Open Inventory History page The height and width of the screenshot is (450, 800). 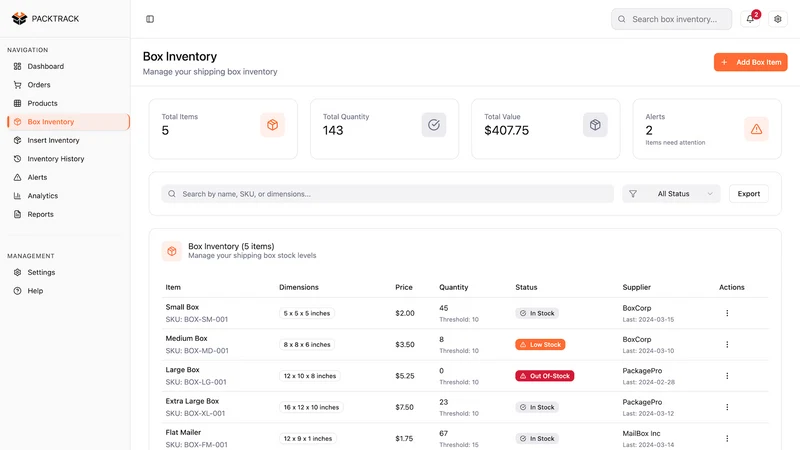click(68, 159)
